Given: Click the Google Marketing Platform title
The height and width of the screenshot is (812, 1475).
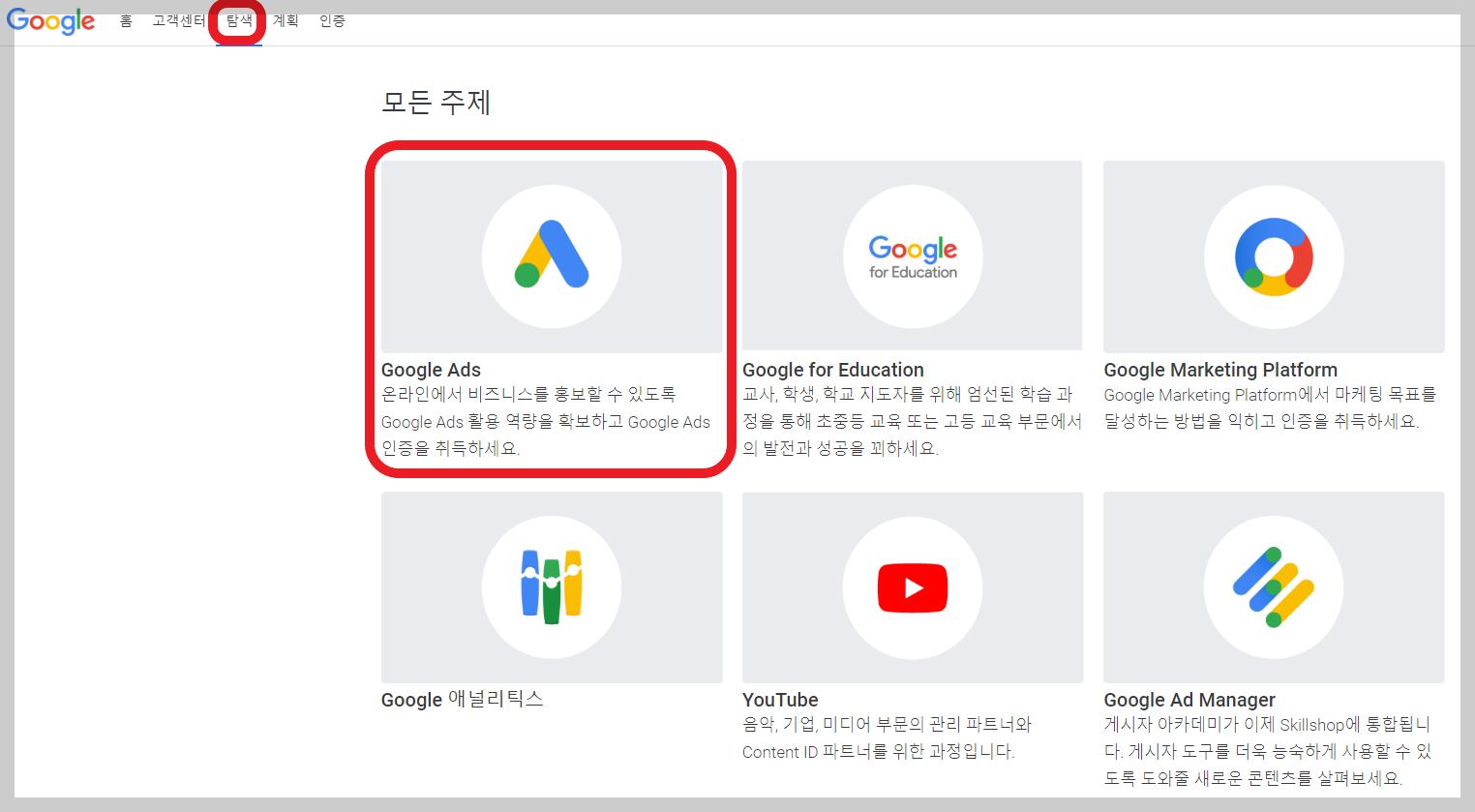Looking at the screenshot, I should pos(1220,370).
